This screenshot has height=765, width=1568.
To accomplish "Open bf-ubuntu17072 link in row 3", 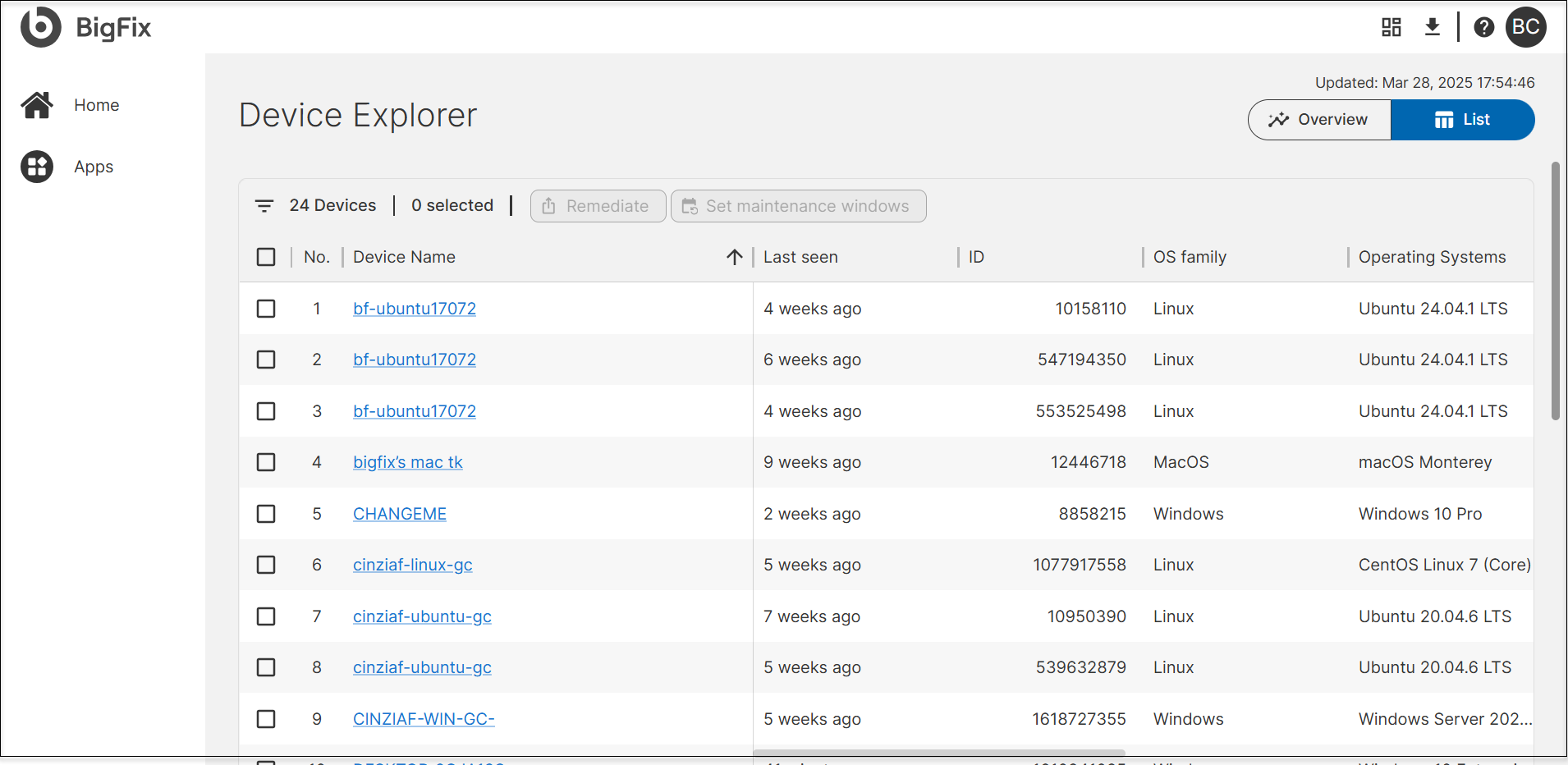I will click(415, 411).
